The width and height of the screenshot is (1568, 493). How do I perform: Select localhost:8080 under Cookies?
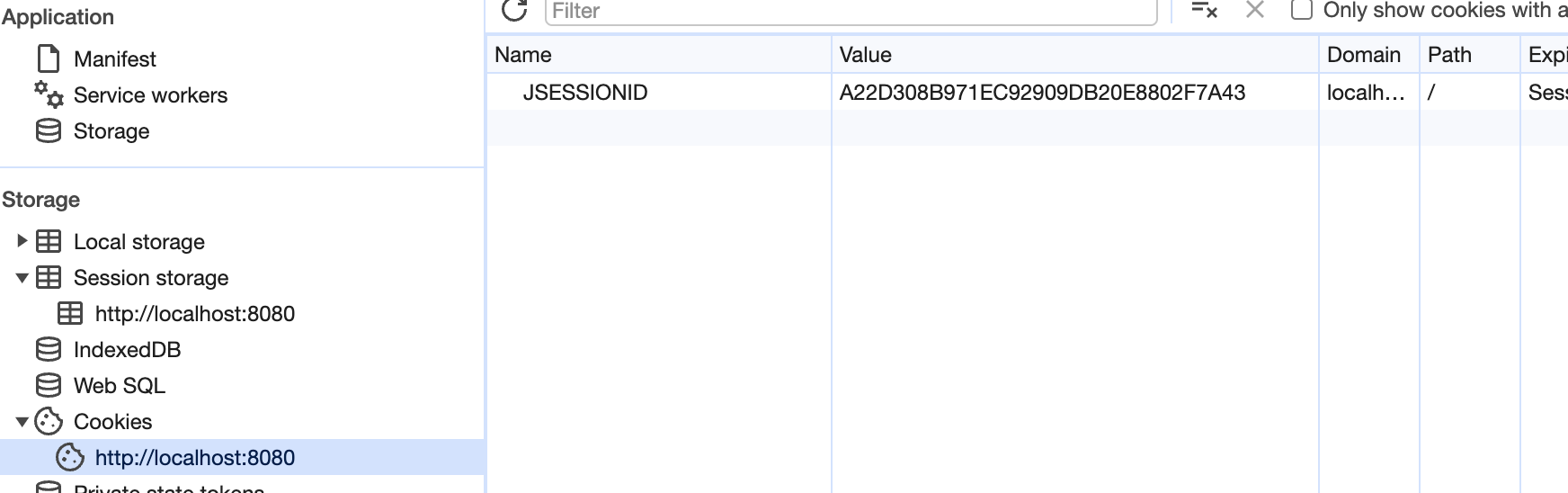(194, 458)
